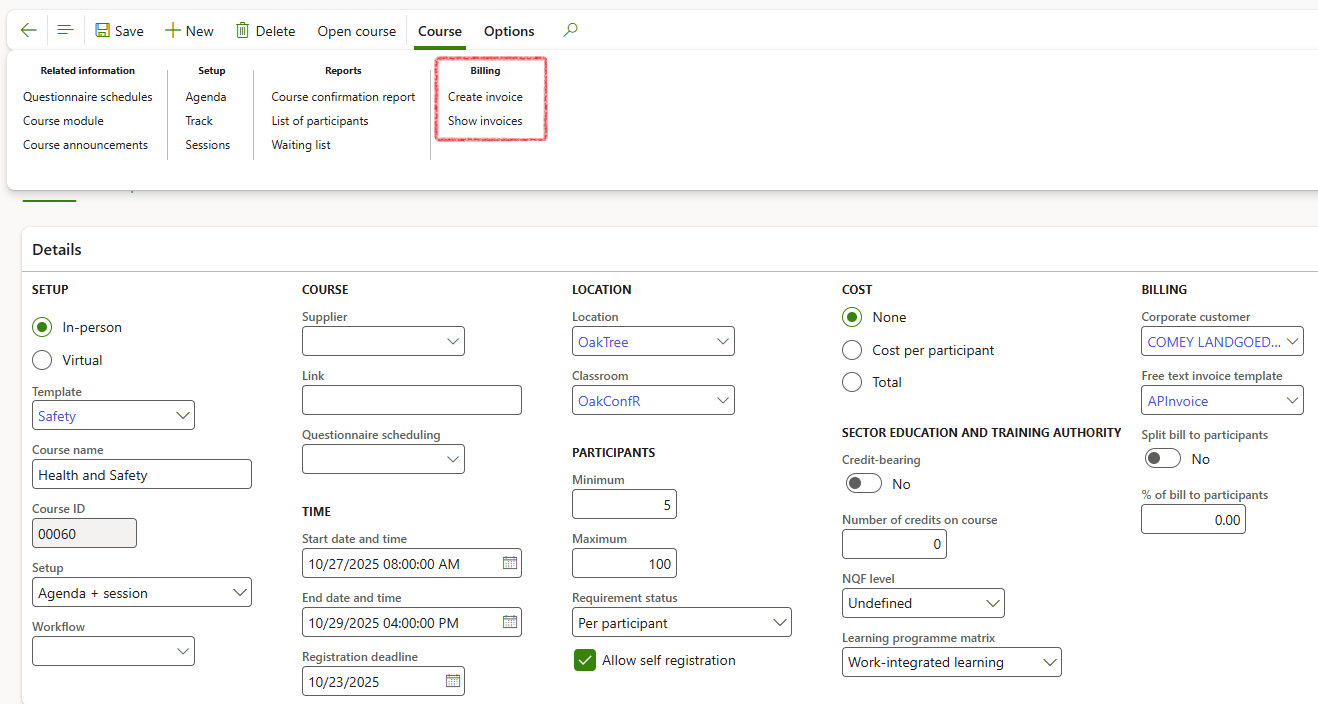This screenshot has height=704, width=1318.
Task: Open the Start date calendar picker
Action: pyautogui.click(x=510, y=563)
